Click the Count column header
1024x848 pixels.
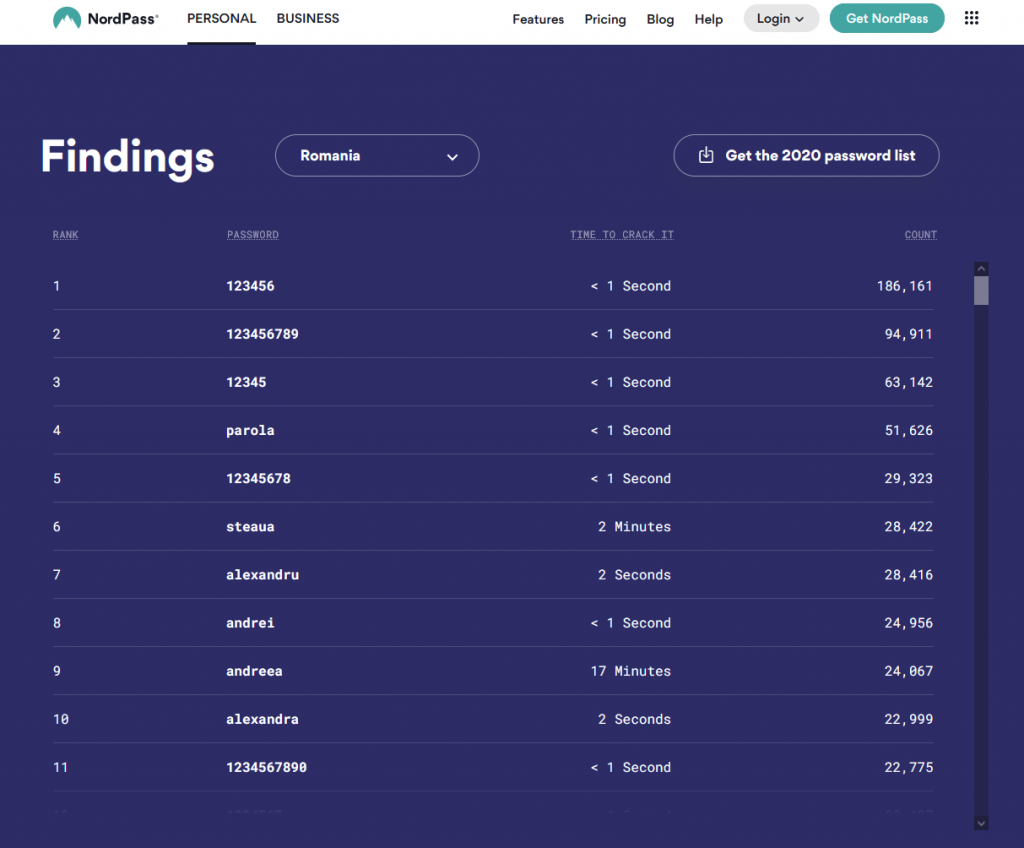click(920, 235)
